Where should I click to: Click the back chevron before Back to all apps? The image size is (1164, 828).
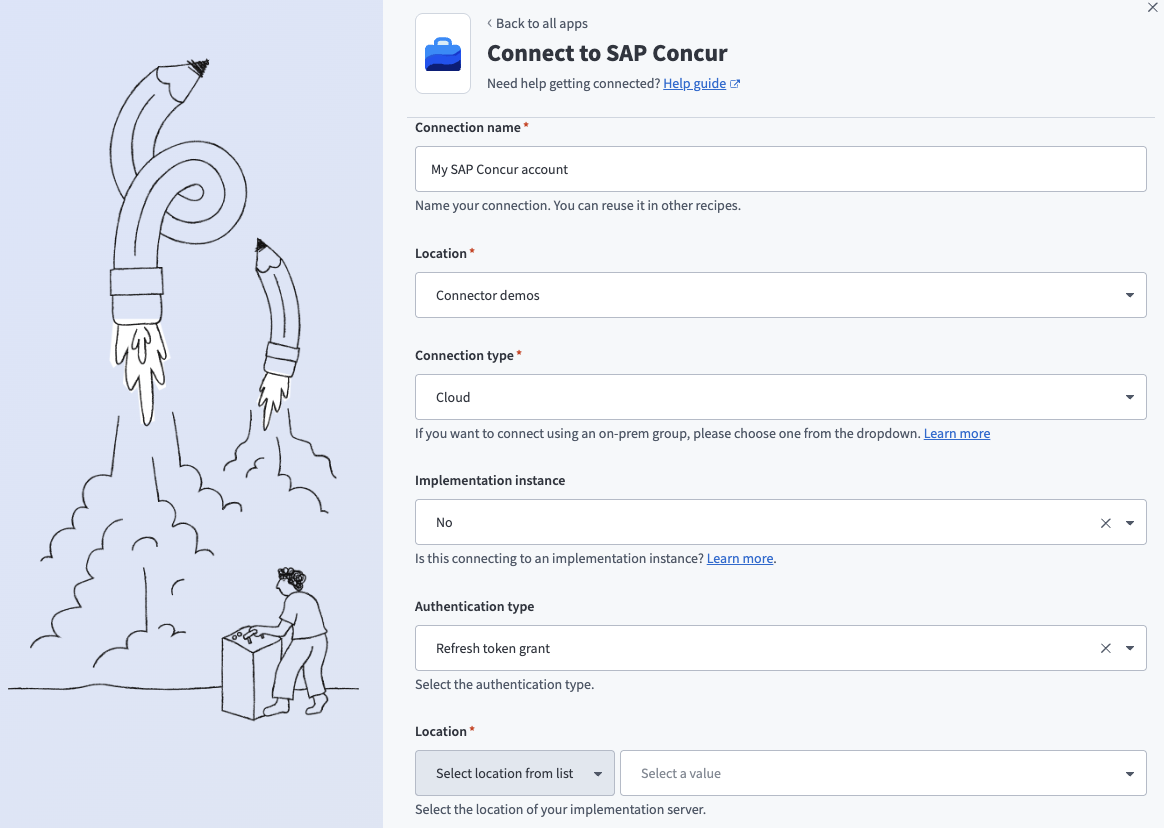coord(489,23)
